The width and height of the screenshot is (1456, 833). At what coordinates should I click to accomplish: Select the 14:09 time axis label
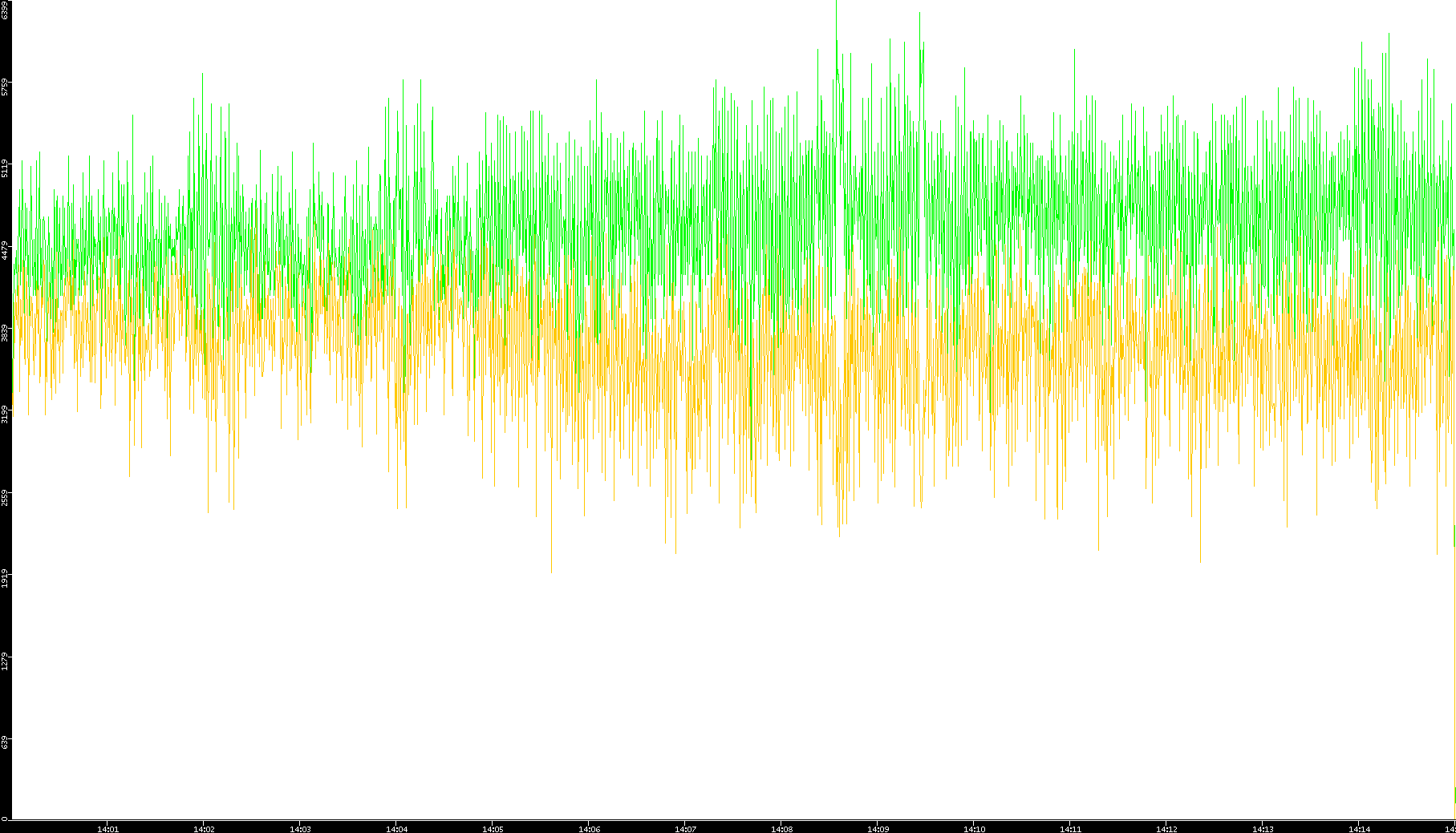coord(878,829)
